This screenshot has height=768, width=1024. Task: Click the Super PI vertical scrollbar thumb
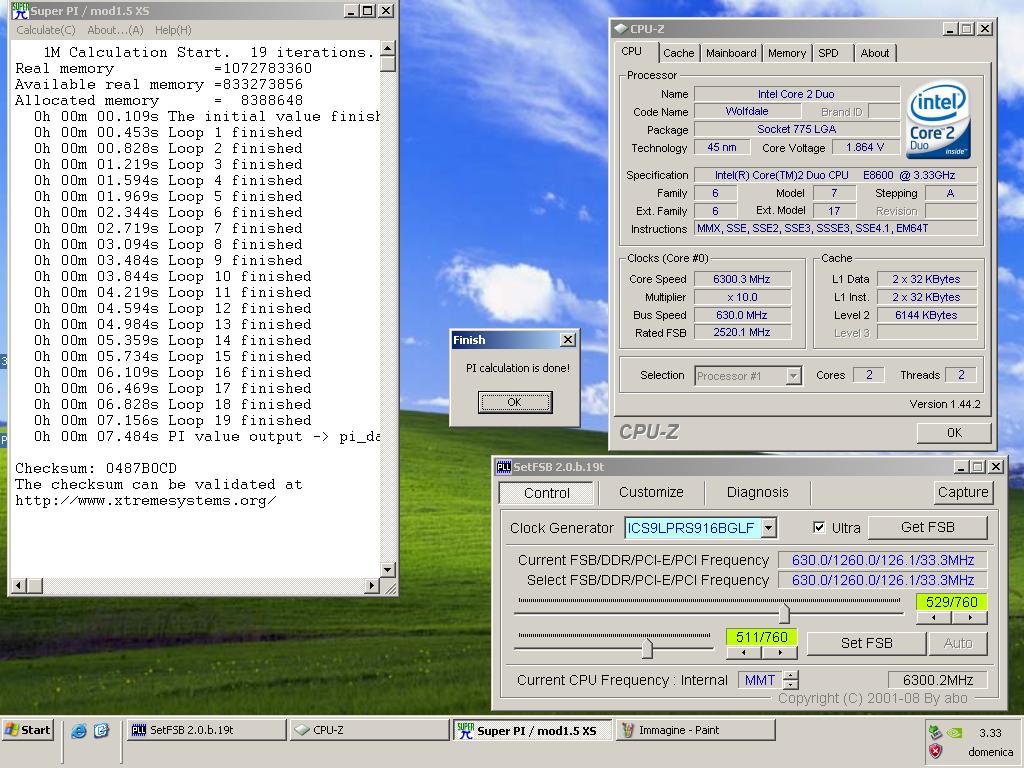387,63
